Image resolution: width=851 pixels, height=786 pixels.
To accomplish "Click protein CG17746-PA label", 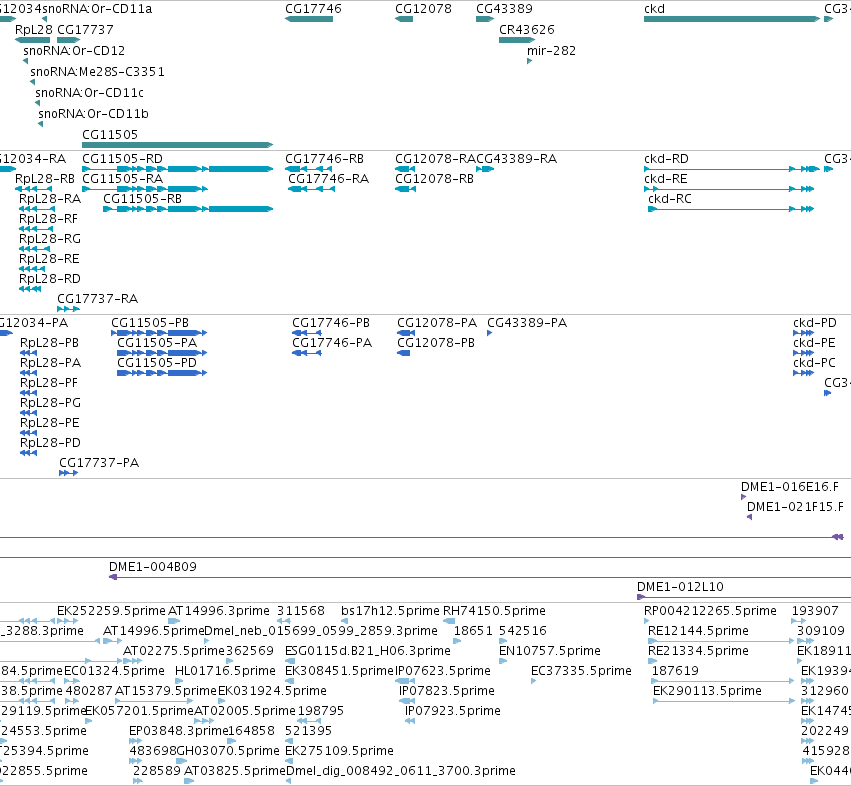I will [332, 343].
